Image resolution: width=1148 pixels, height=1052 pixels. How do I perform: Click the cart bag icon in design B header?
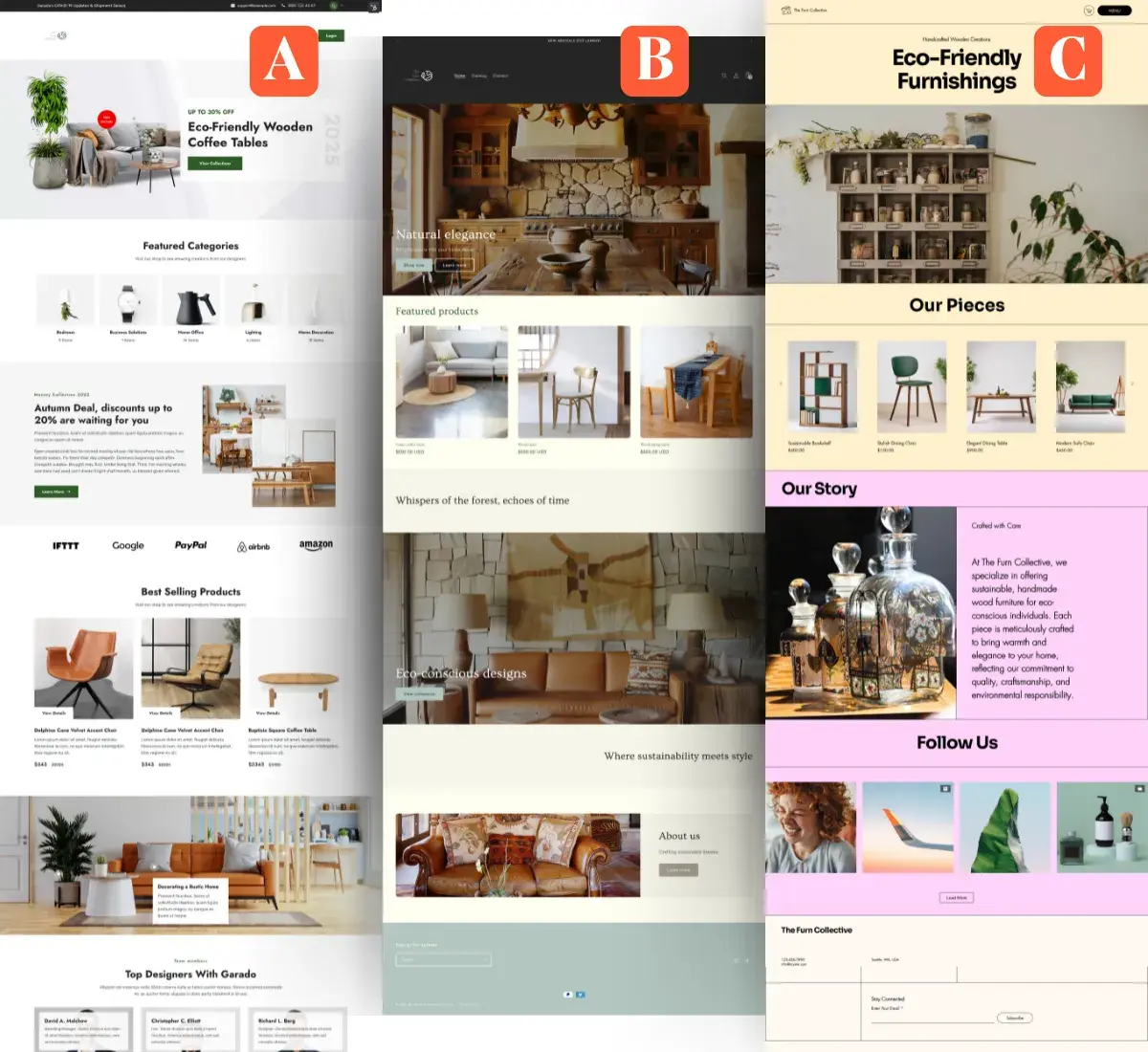[x=748, y=76]
